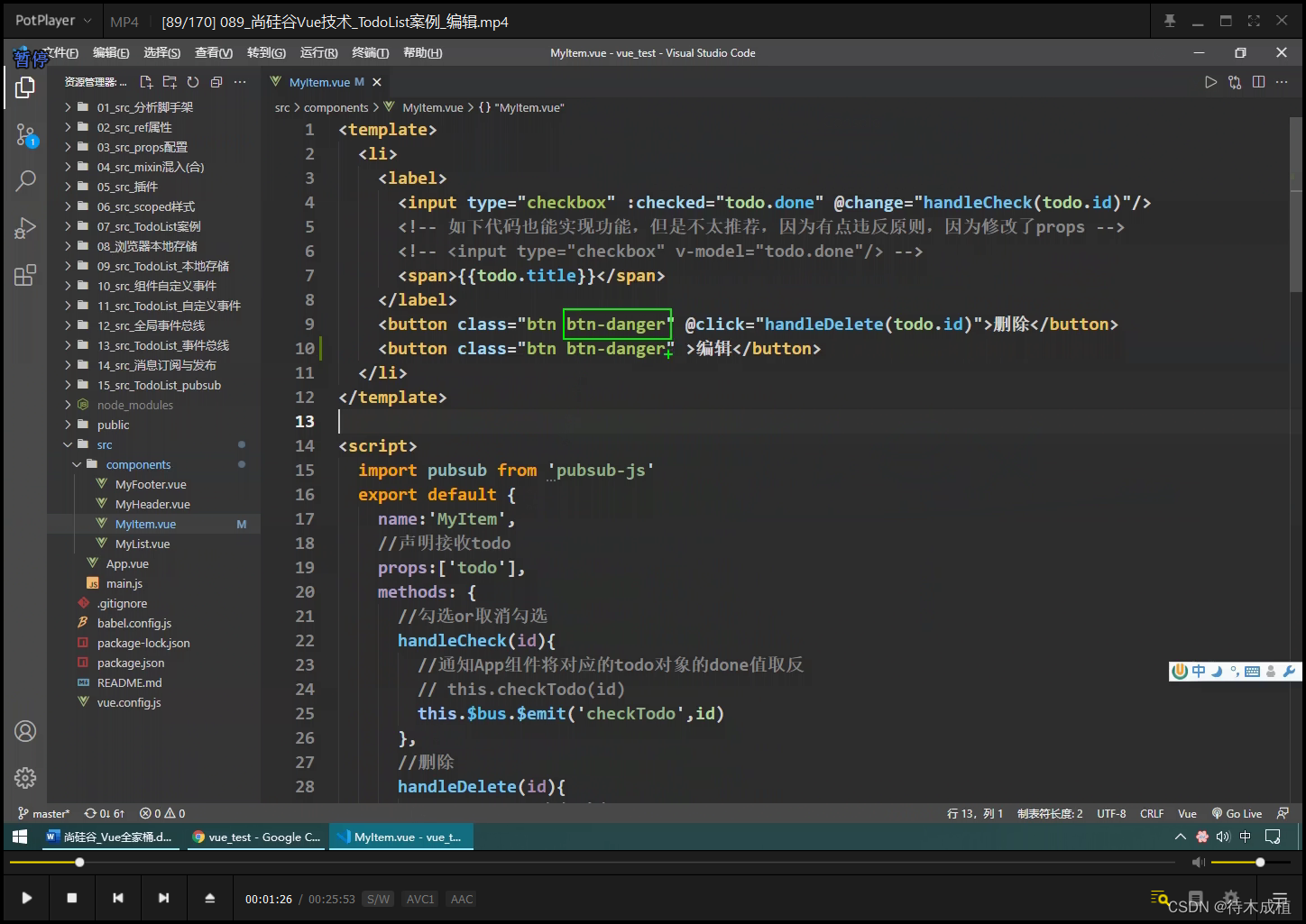The width and height of the screenshot is (1306, 924).
Task: Click components breadcrumb segment
Action: pos(336,107)
